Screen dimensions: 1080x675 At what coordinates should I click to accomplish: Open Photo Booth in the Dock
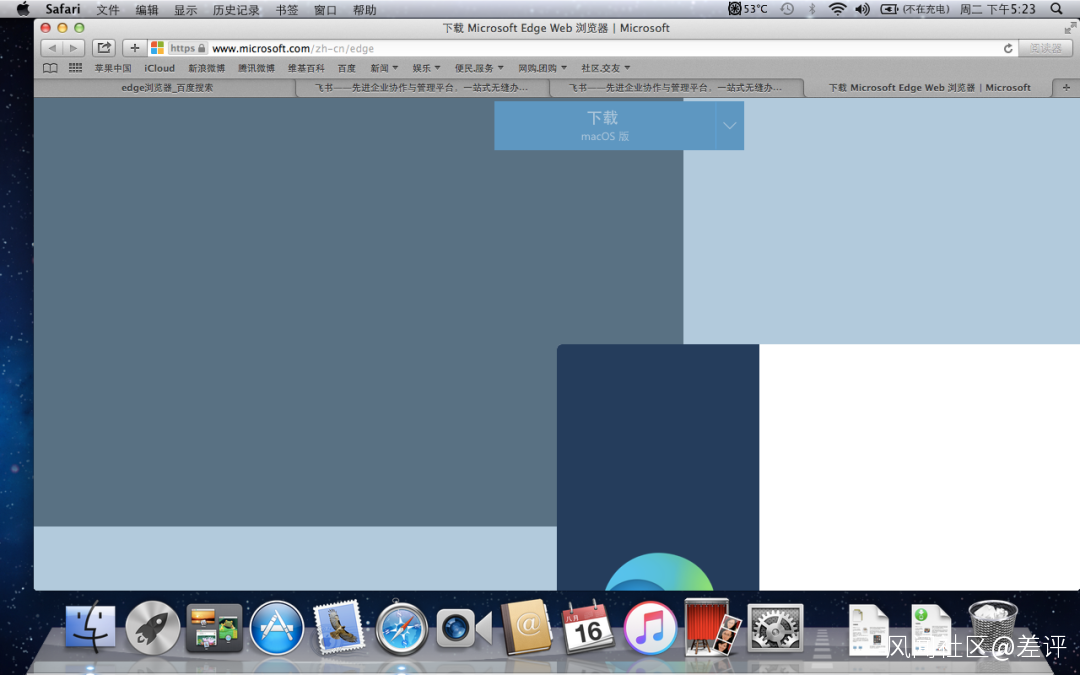coord(712,627)
